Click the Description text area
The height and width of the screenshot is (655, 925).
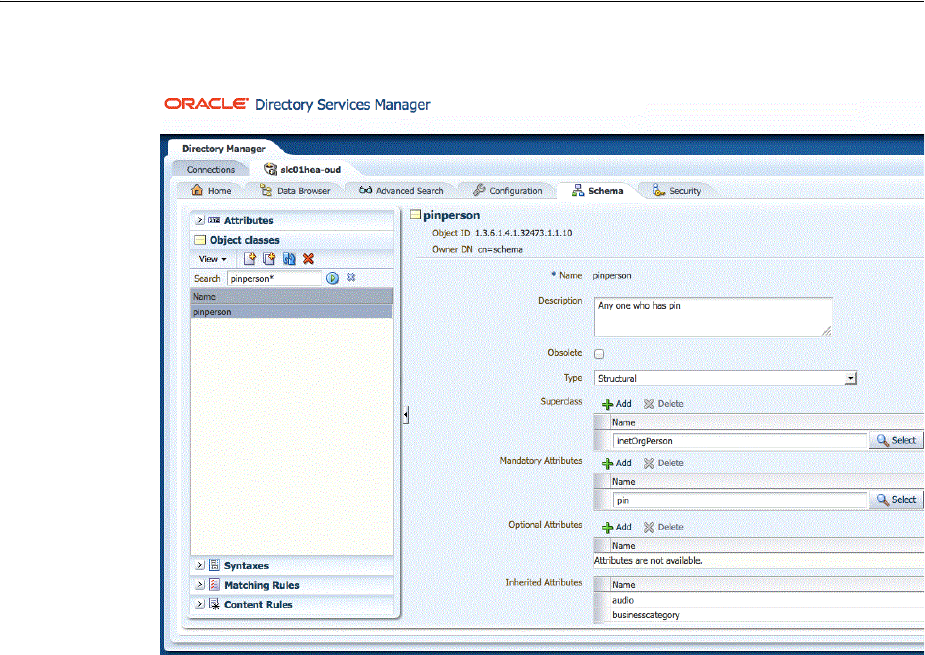713,317
